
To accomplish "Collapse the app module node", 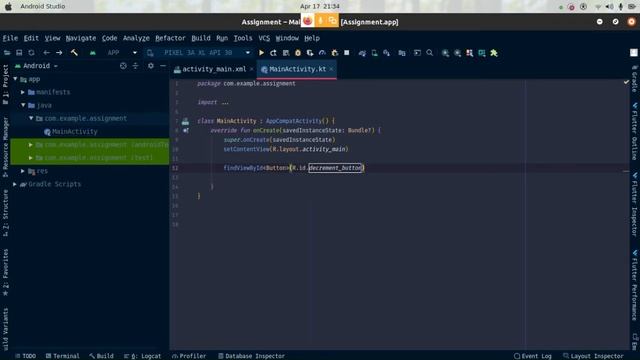I will [16, 79].
